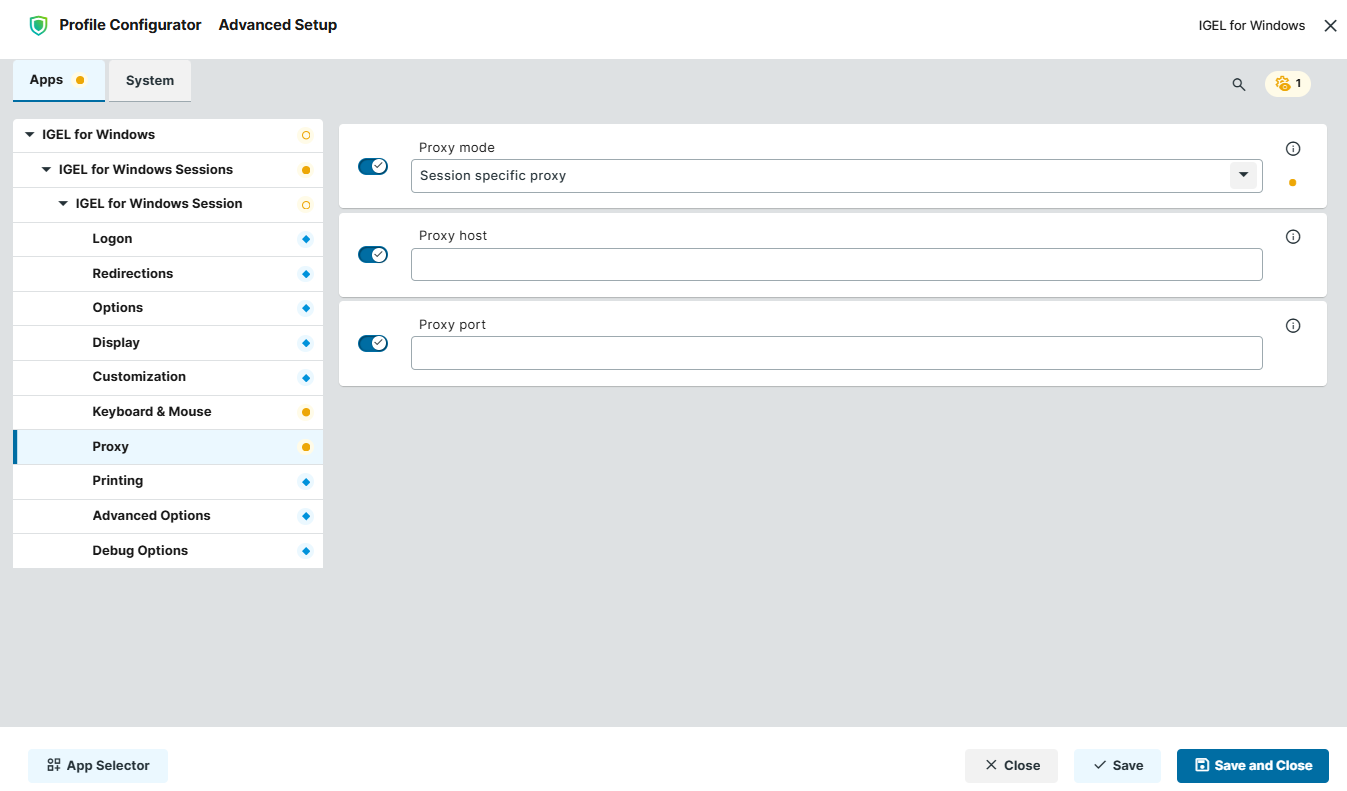
Task: Open info tooltip for Proxy host
Action: (1293, 236)
